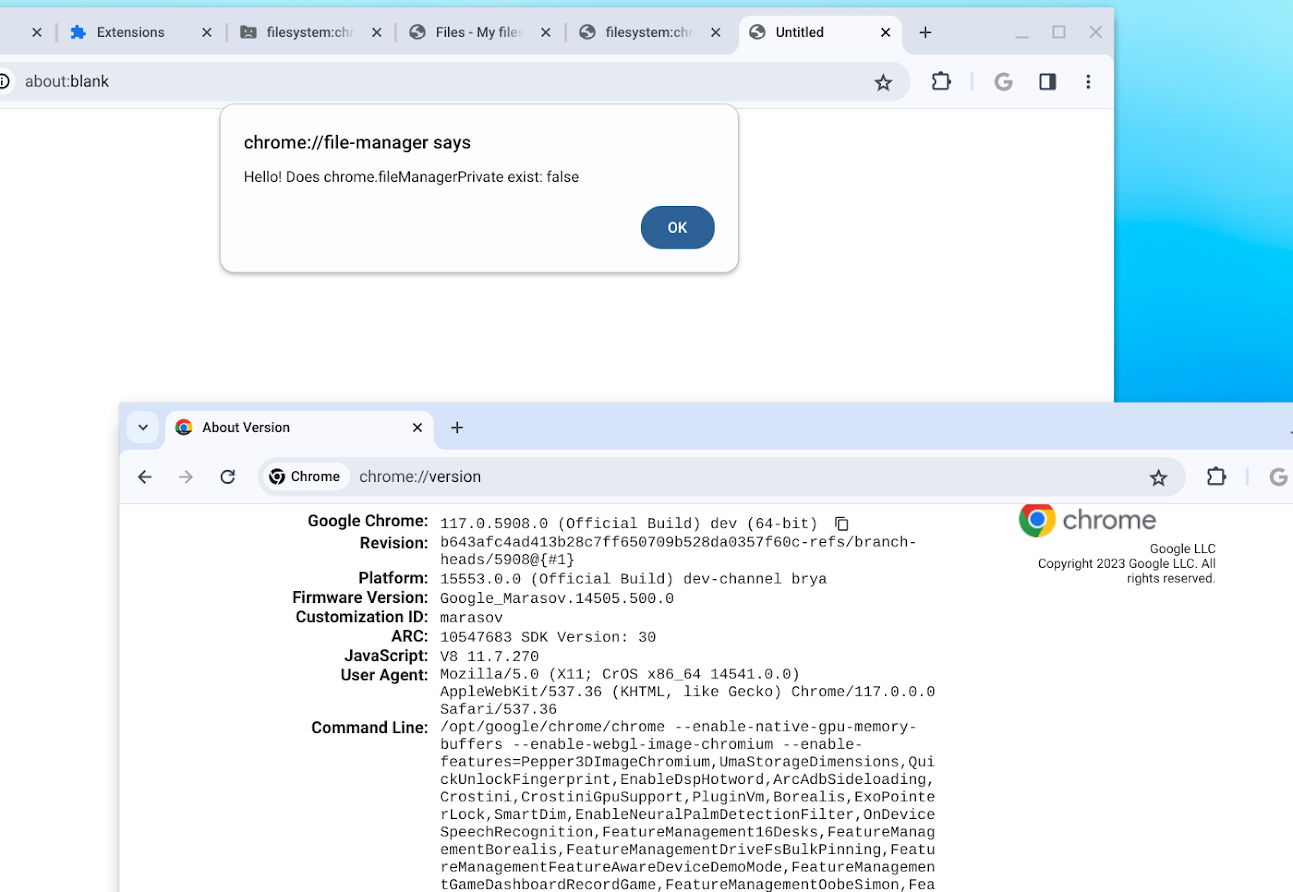The height and width of the screenshot is (892, 1293).
Task: Copy the Chrome version string with the copy icon
Action: click(x=842, y=524)
